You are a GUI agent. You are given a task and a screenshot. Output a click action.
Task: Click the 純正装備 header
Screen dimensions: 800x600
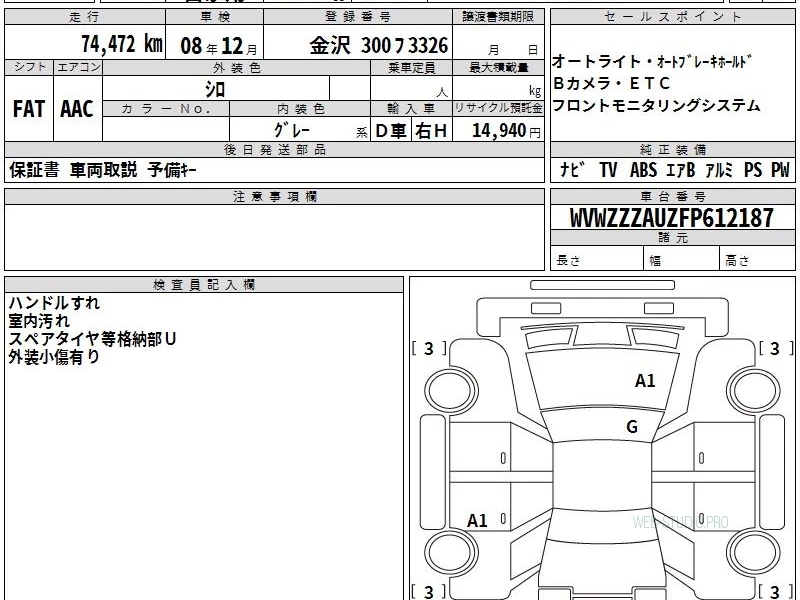[x=673, y=150]
